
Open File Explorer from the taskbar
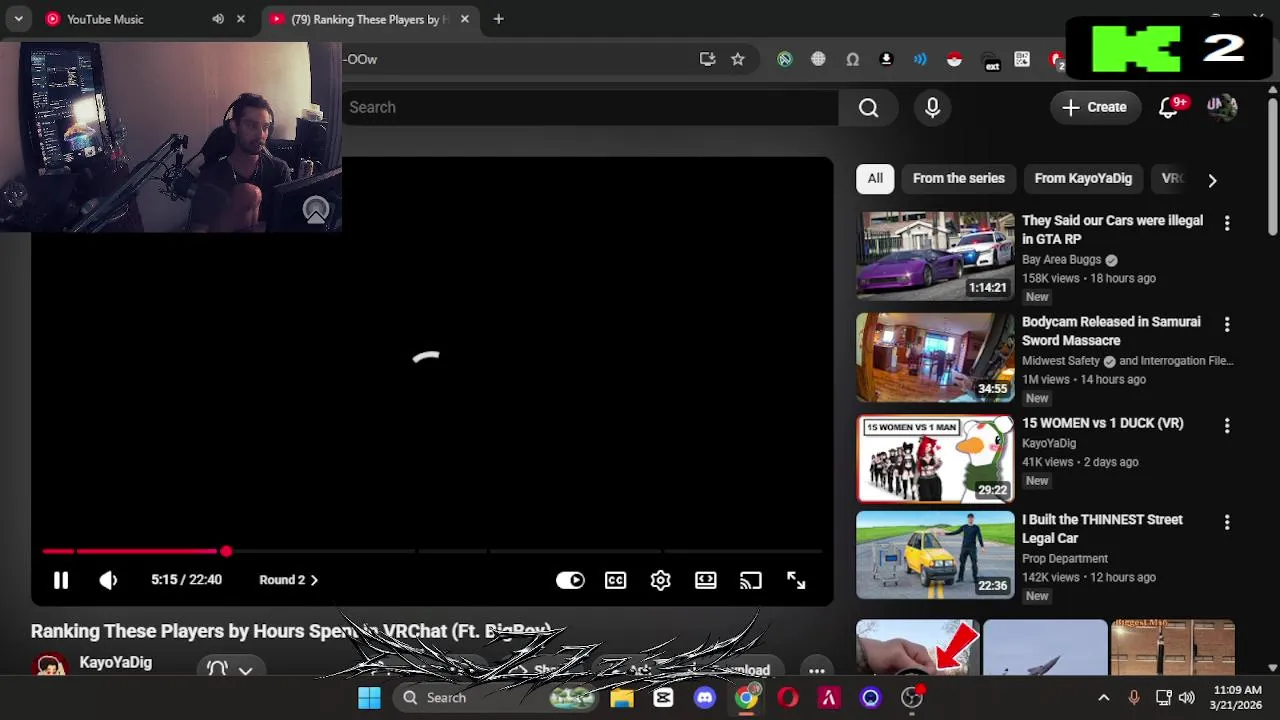tap(622, 698)
